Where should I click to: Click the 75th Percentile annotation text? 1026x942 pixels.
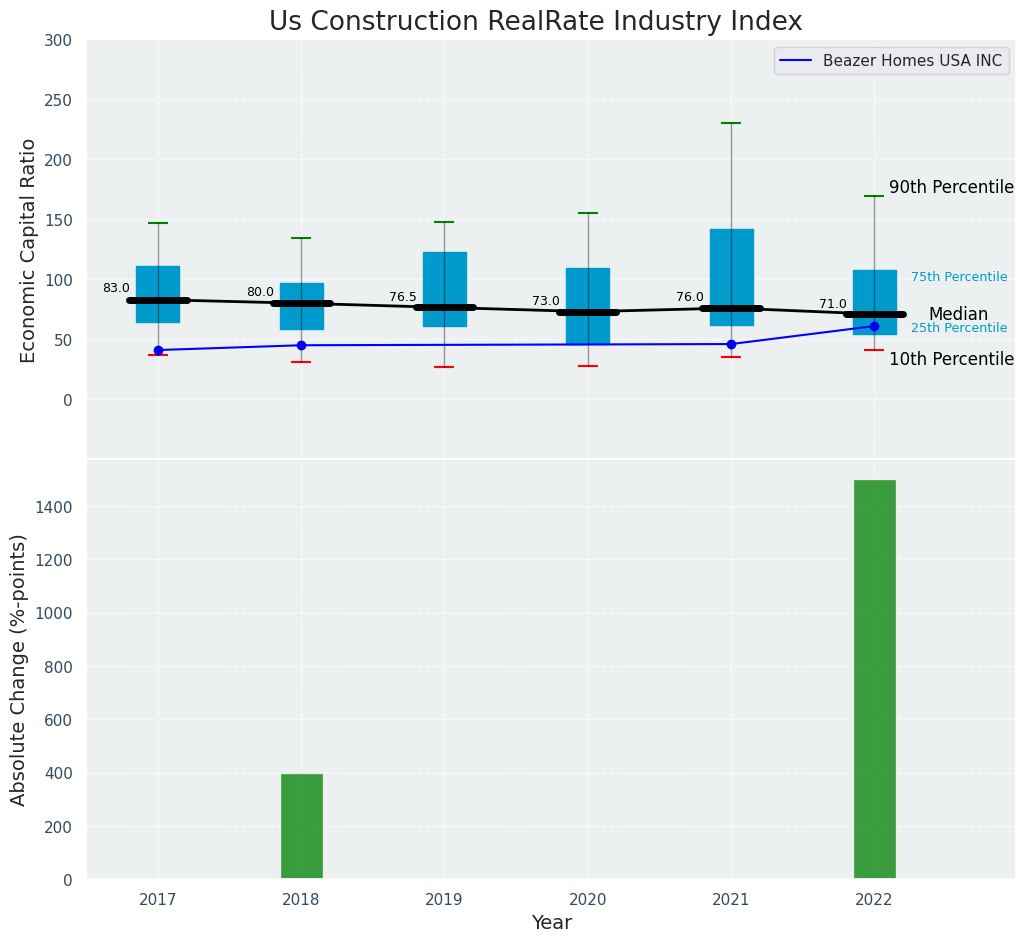(958, 277)
